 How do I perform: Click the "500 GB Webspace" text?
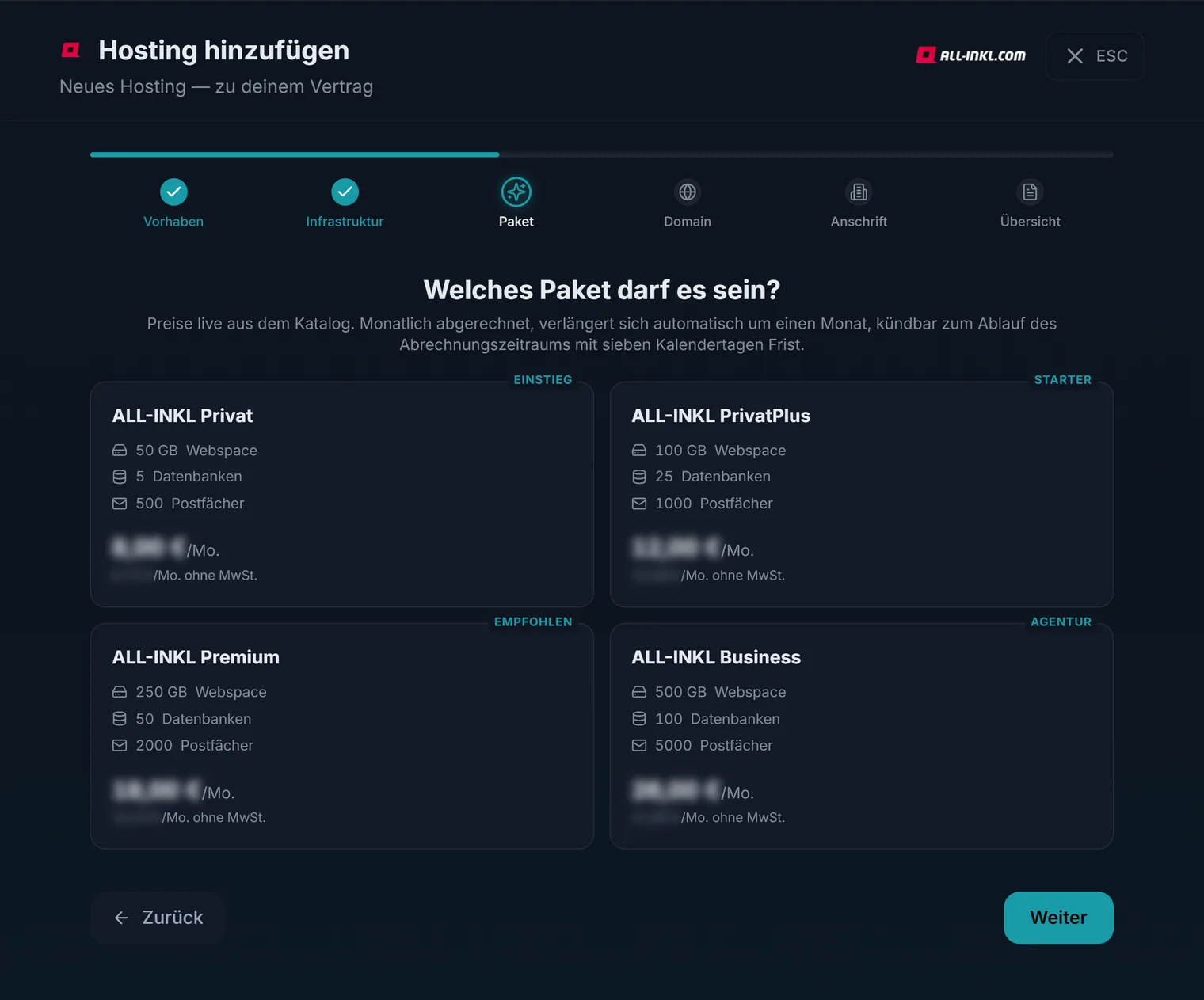point(721,692)
